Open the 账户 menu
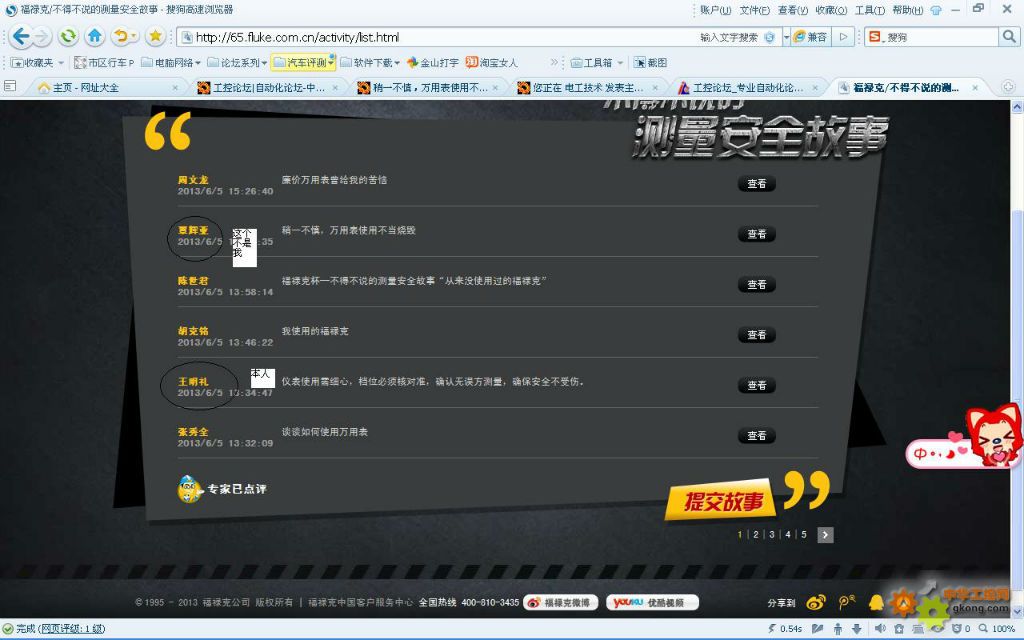This screenshot has height=640, width=1024. click(715, 10)
